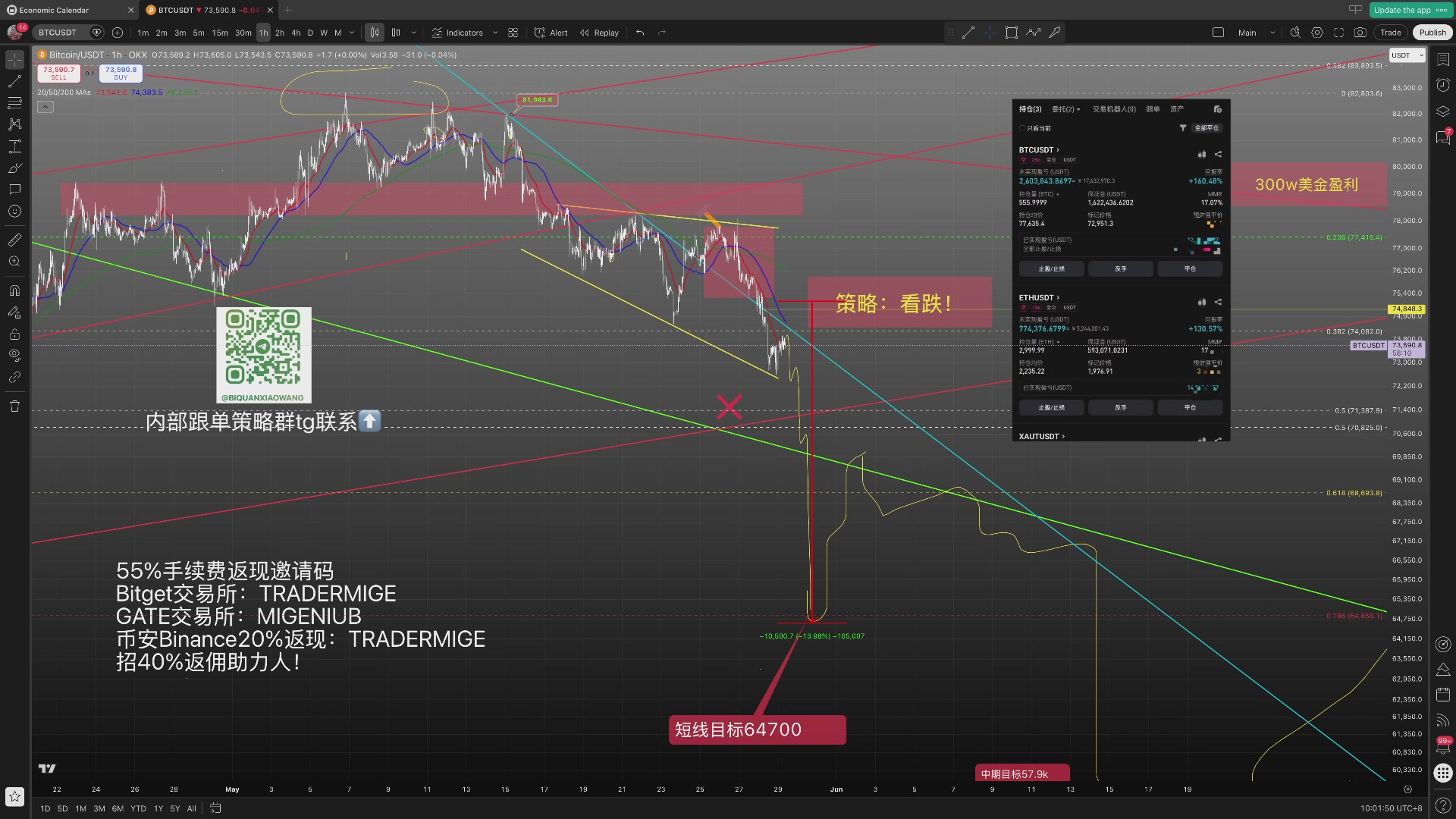Select the ruler measure tool

tap(14, 240)
